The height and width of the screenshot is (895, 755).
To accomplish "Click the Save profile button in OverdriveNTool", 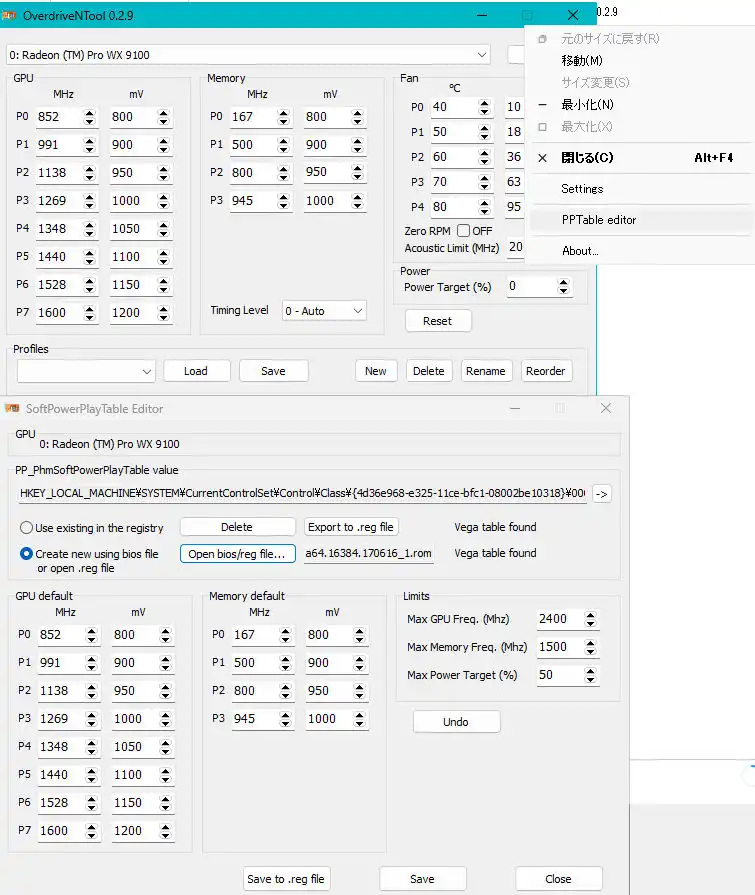I will tap(273, 371).
